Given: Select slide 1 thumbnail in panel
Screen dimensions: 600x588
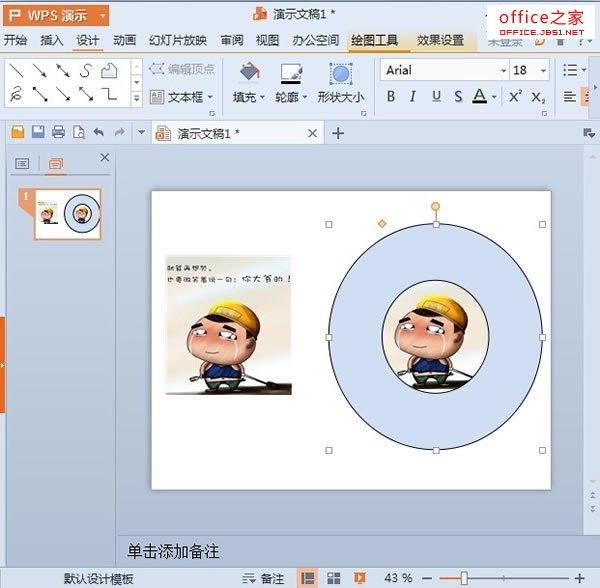Looking at the screenshot, I should tap(67, 214).
